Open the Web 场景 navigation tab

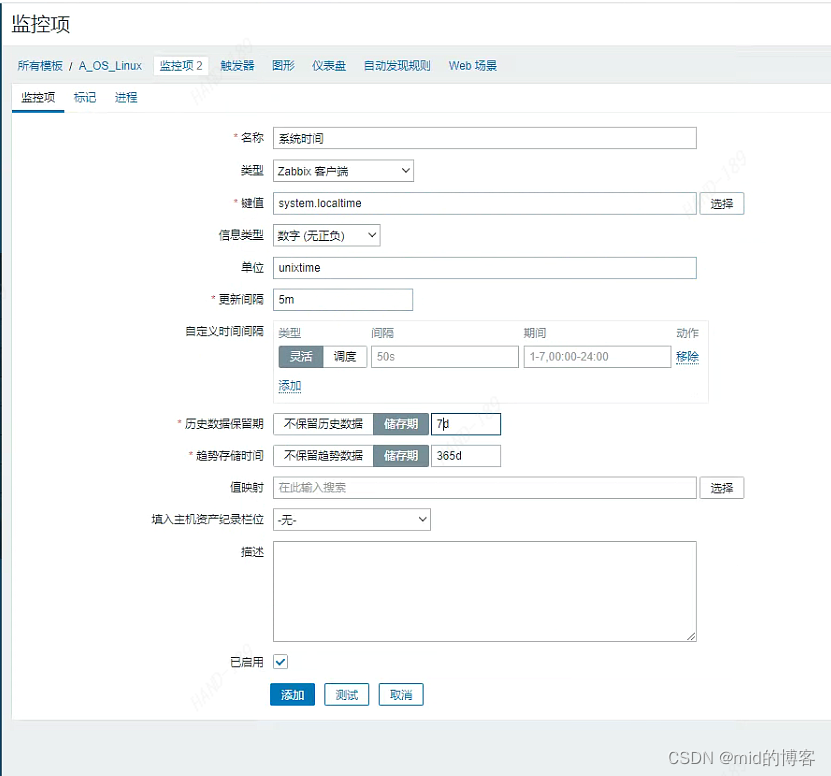(x=473, y=66)
